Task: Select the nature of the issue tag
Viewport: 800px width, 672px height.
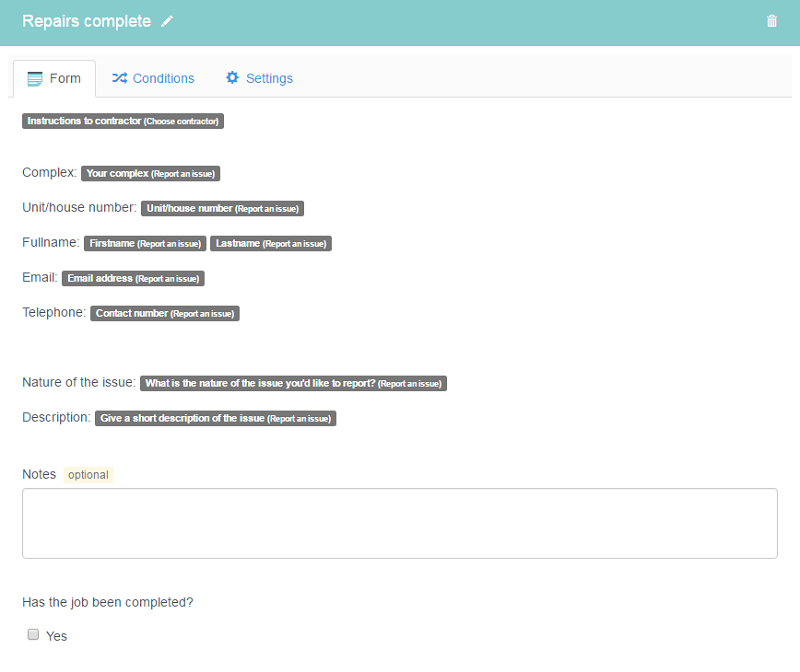Action: point(293,383)
